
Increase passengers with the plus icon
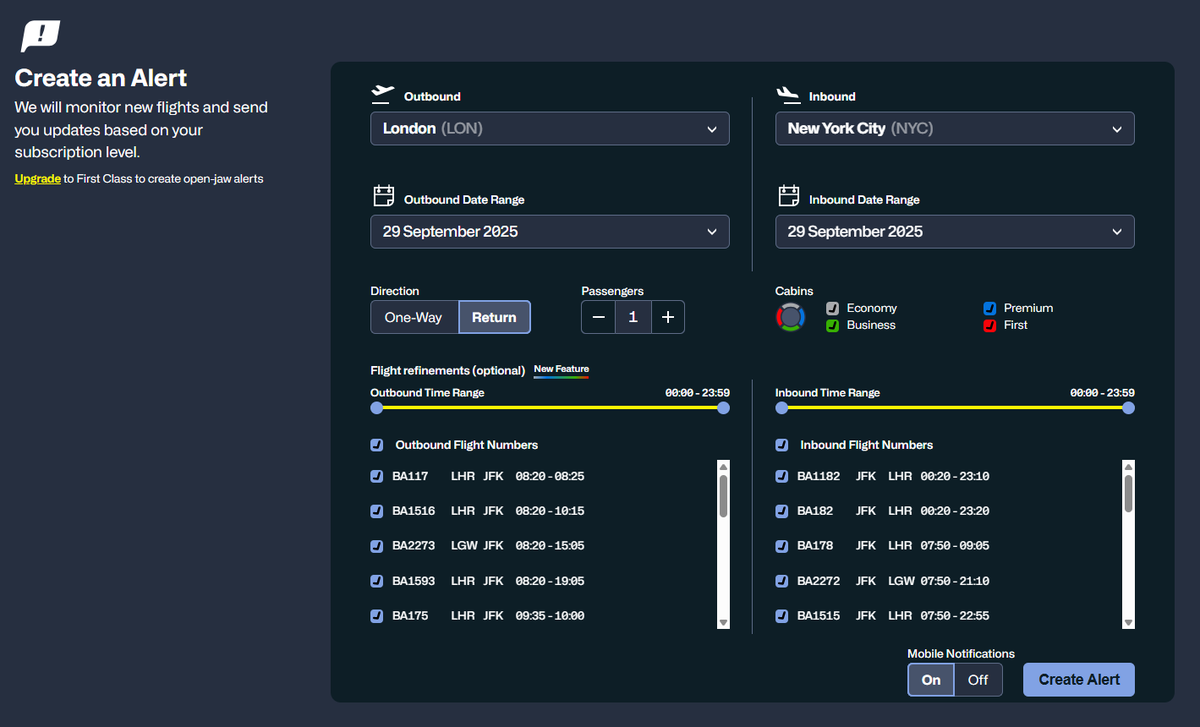coord(668,317)
